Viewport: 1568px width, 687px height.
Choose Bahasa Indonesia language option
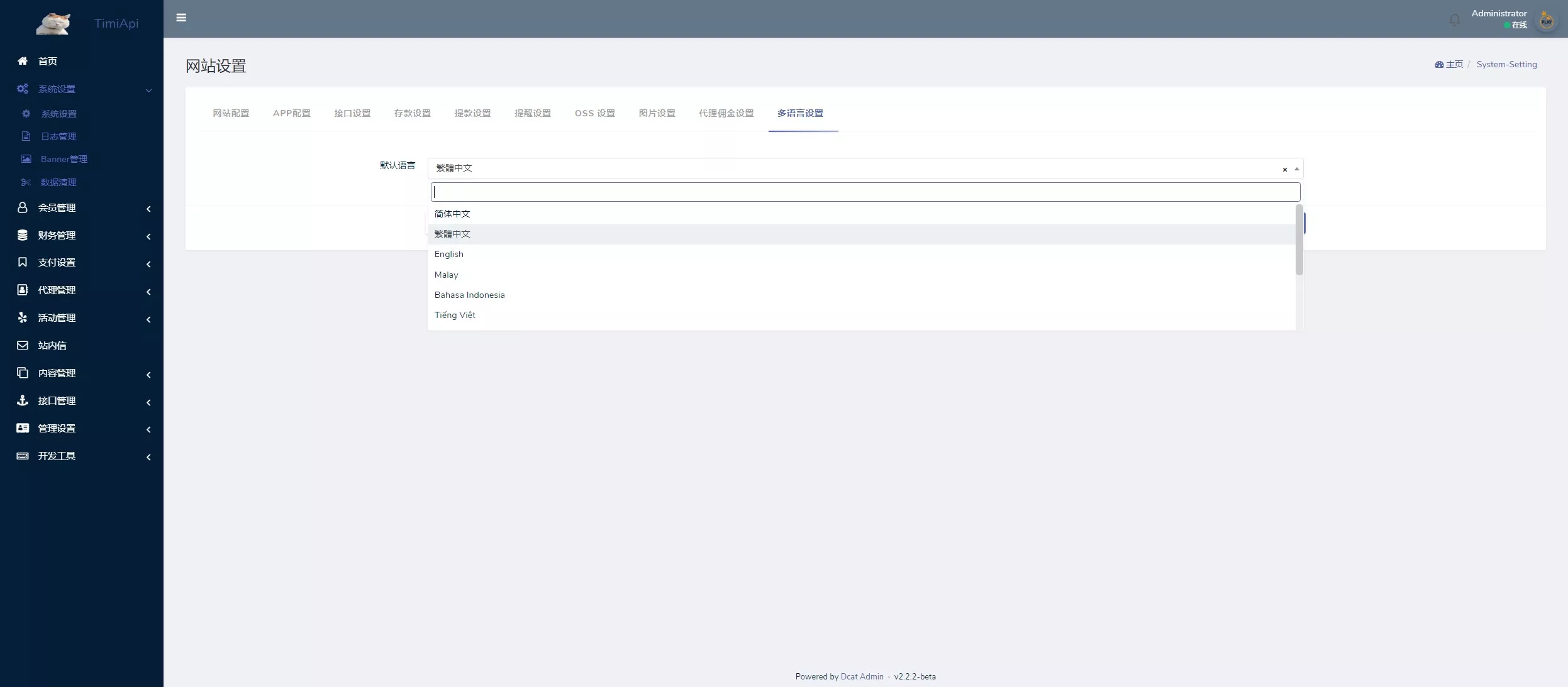pos(469,295)
